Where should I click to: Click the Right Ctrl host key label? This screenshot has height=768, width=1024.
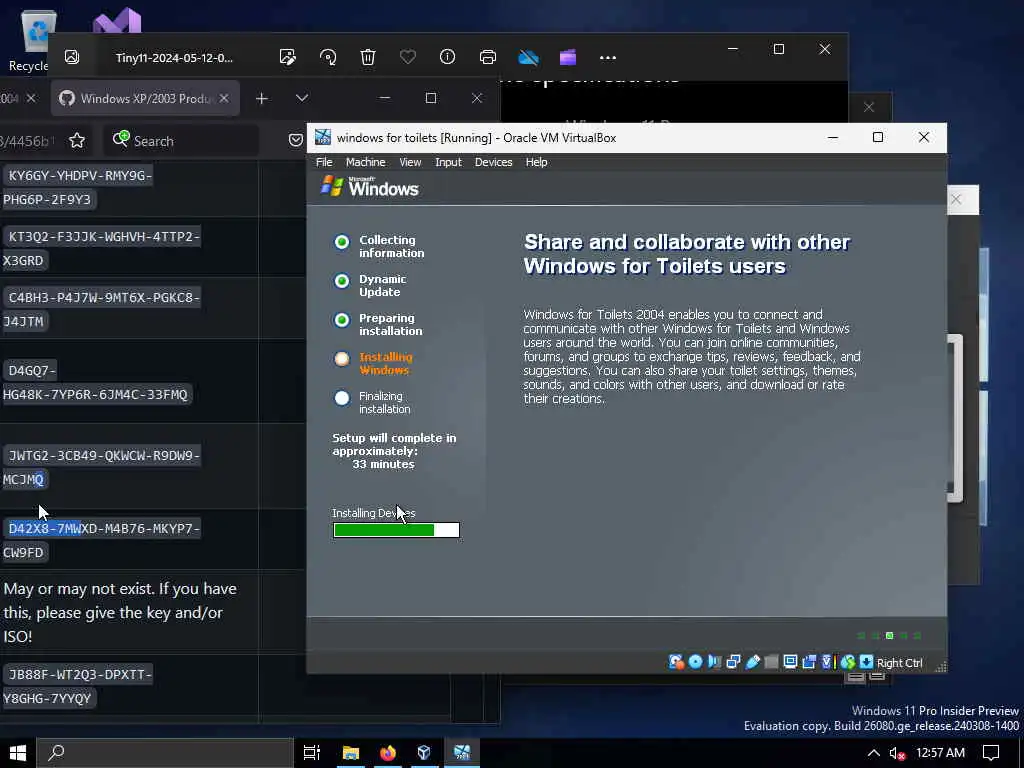899,663
